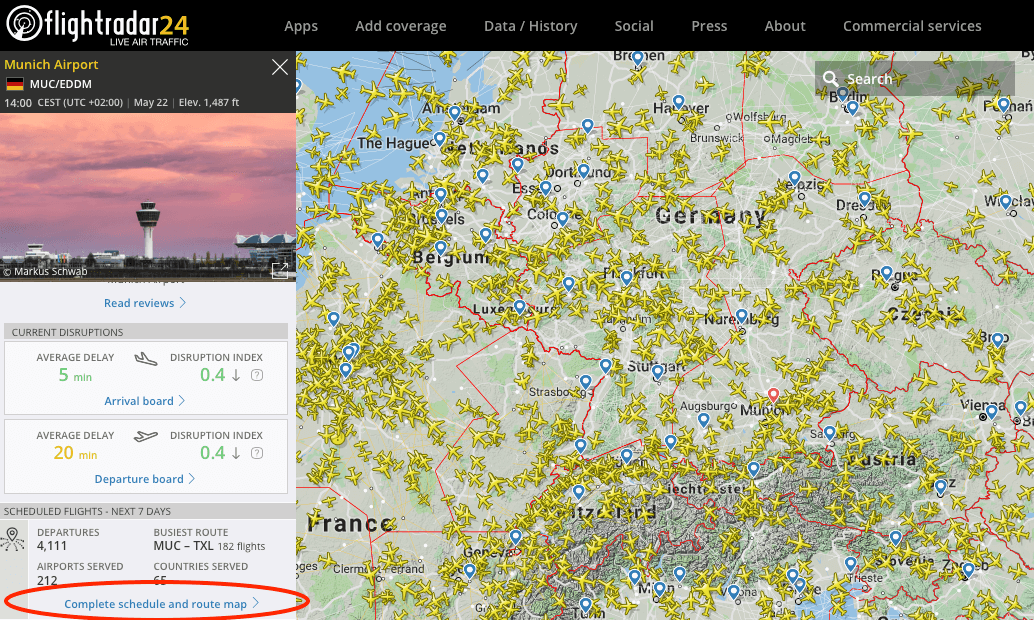Open the Data / History menu
Image resolution: width=1034 pixels, height=620 pixels.
coord(530,26)
